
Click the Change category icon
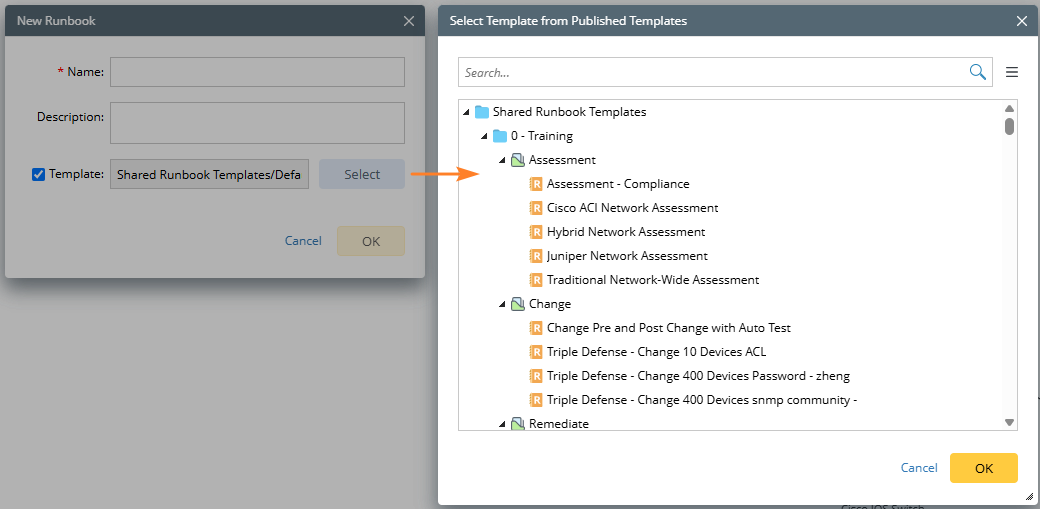[518, 304]
